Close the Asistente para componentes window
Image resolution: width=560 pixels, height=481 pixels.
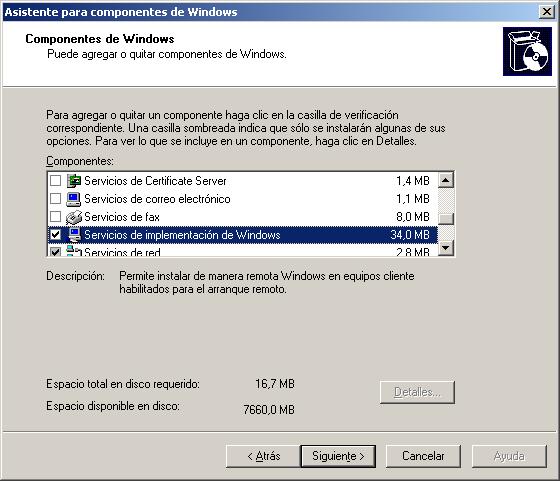(x=547, y=12)
